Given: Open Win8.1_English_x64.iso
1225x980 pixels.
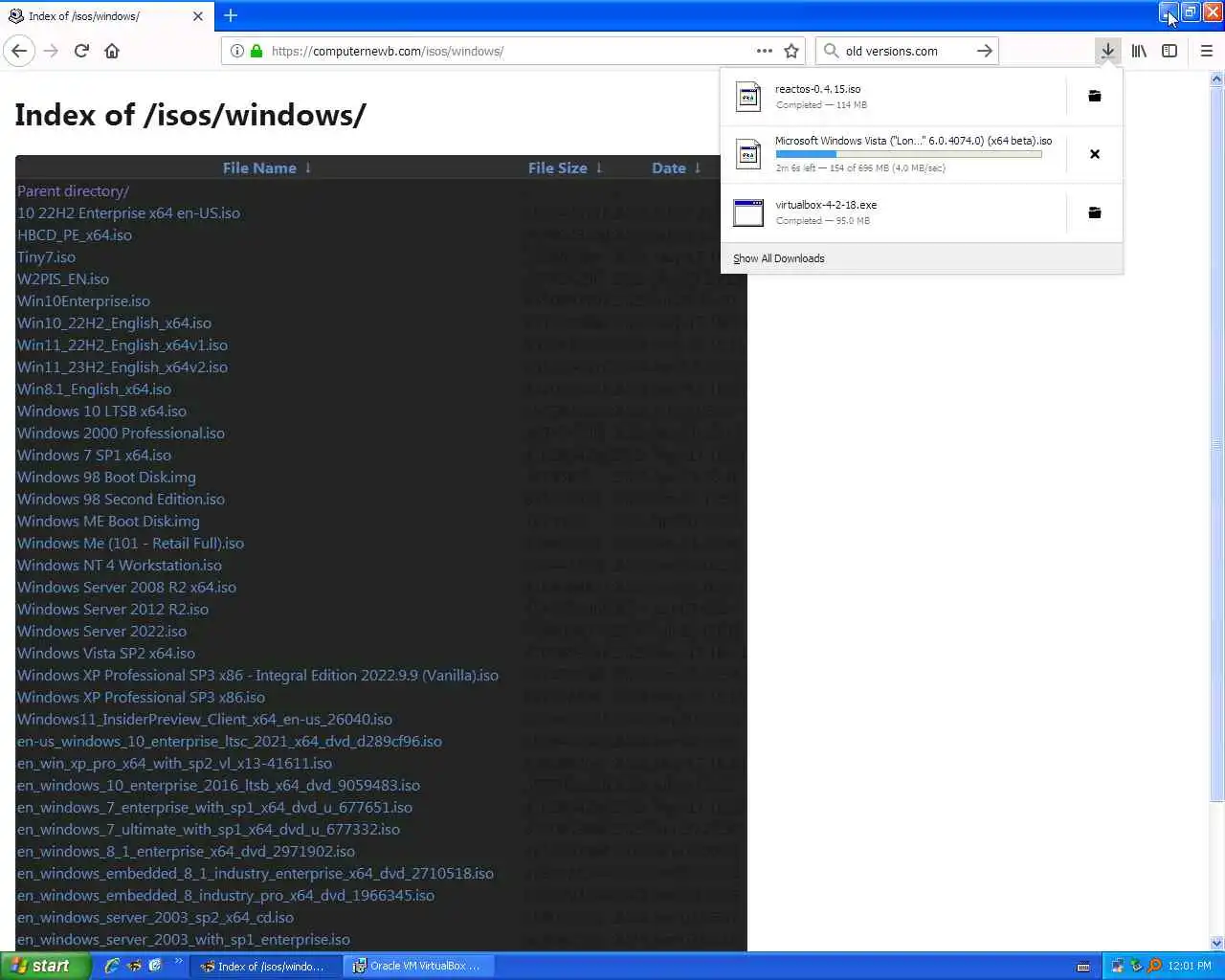Looking at the screenshot, I should pos(94,390).
